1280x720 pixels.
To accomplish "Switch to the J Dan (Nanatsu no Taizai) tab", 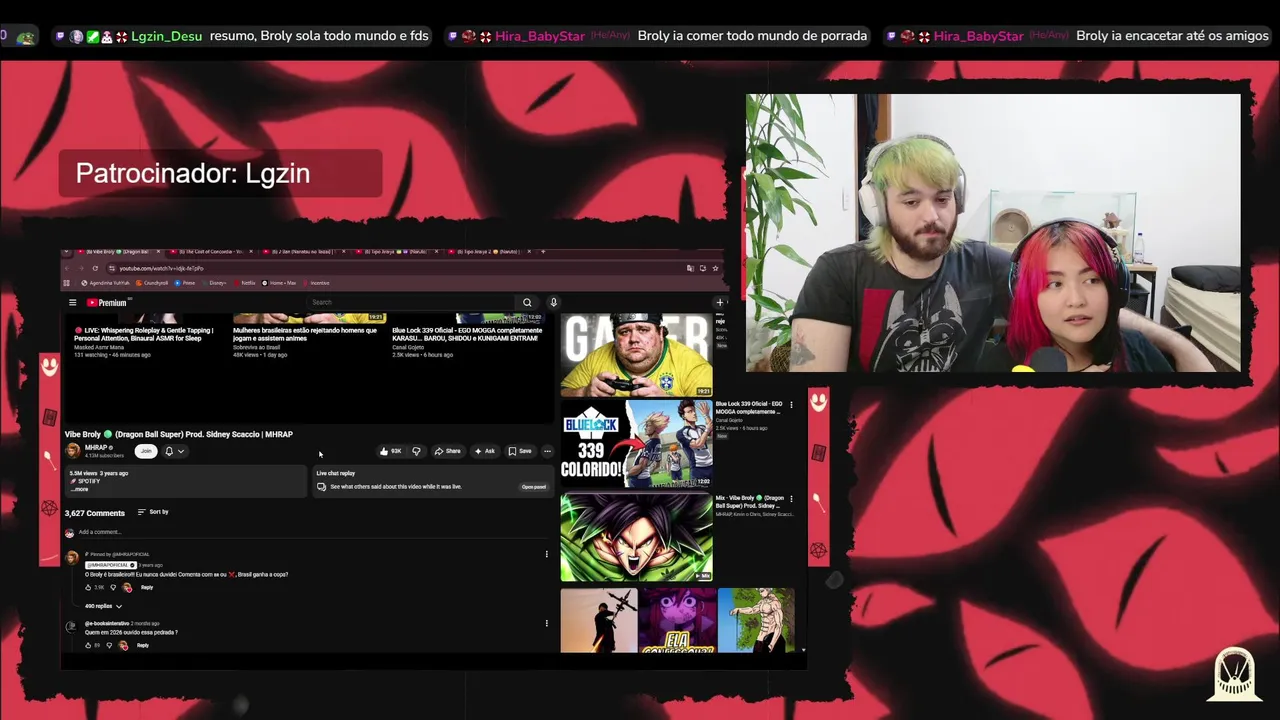I will click(306, 251).
